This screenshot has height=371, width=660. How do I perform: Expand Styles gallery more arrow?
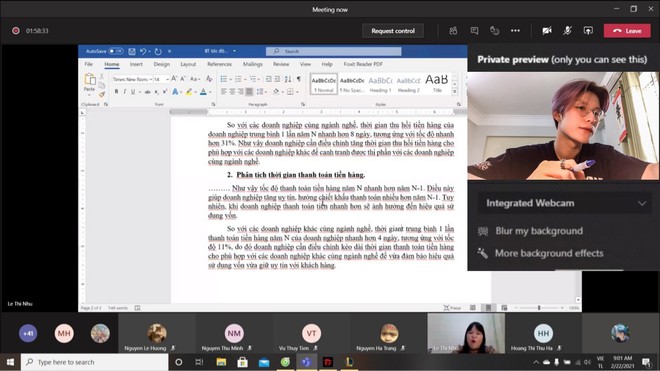pyautogui.click(x=455, y=91)
